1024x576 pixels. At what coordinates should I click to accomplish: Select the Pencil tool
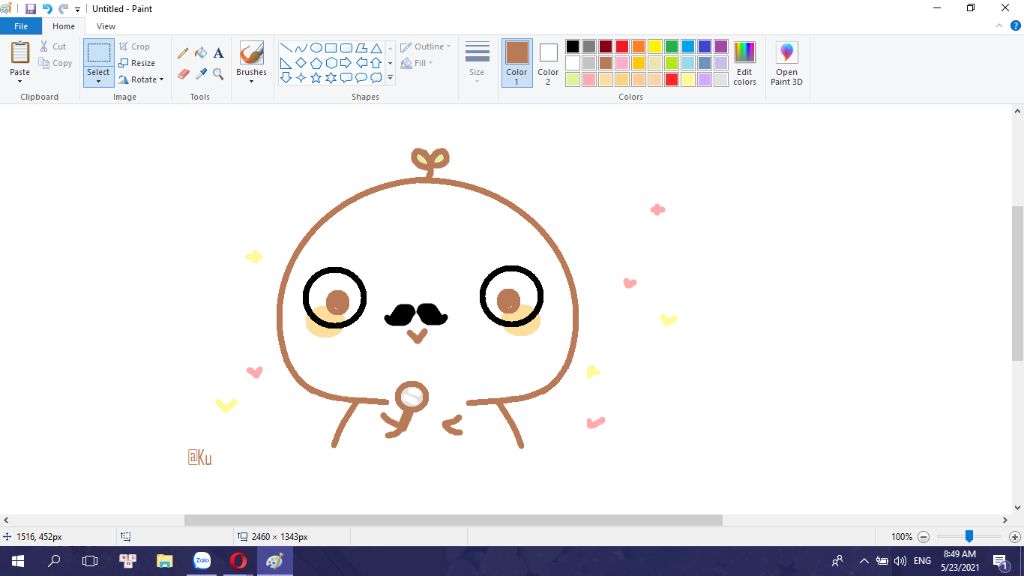(183, 53)
